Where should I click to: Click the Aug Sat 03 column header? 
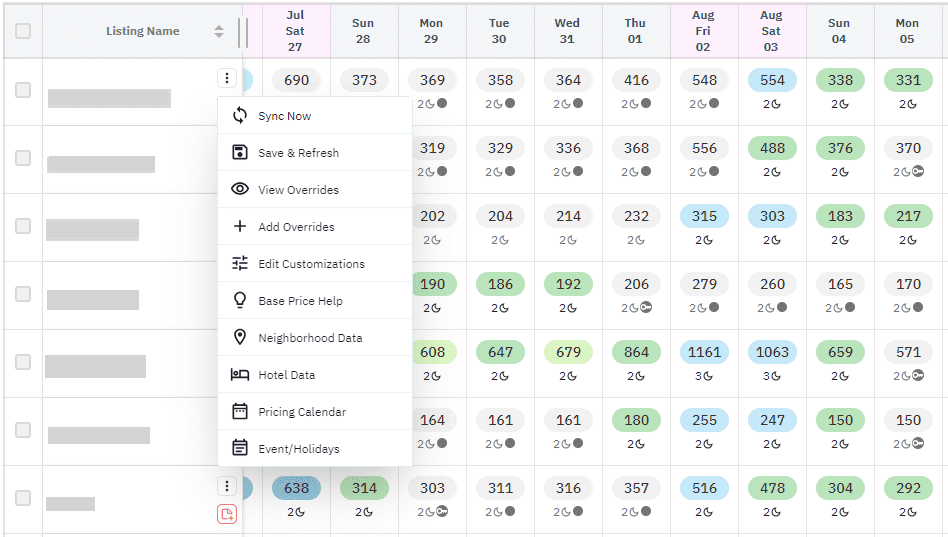pos(772,31)
